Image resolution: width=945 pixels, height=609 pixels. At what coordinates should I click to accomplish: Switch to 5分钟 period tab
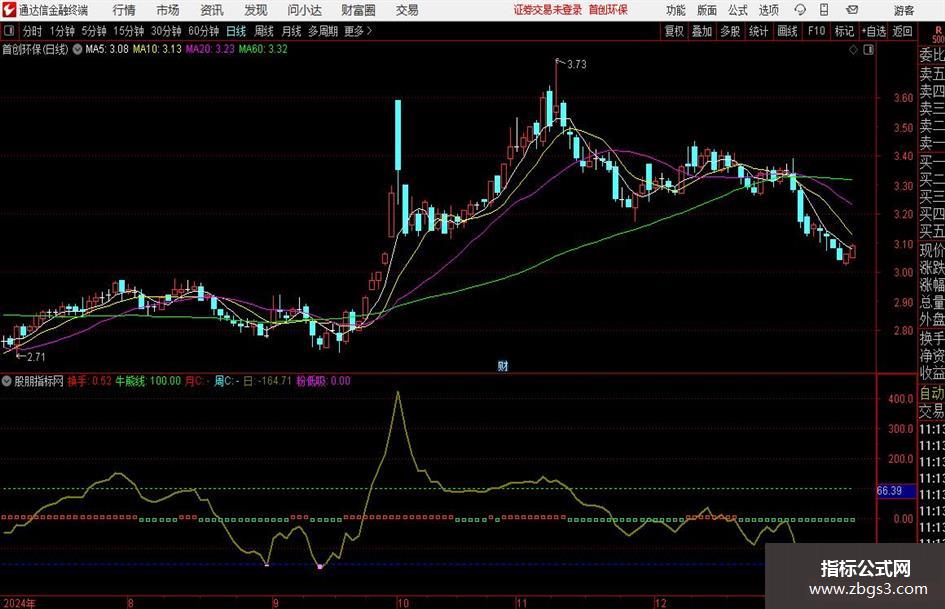93,31
